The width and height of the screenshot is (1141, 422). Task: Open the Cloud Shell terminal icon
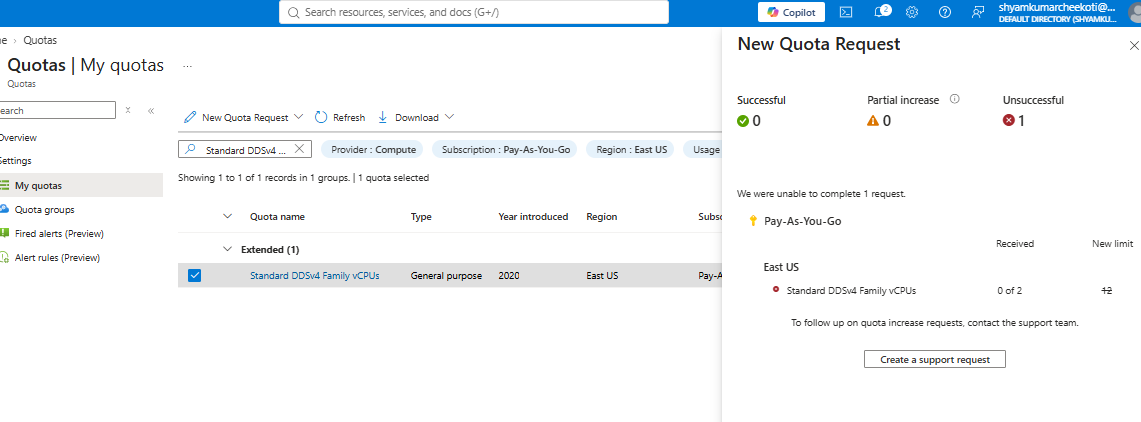click(846, 12)
